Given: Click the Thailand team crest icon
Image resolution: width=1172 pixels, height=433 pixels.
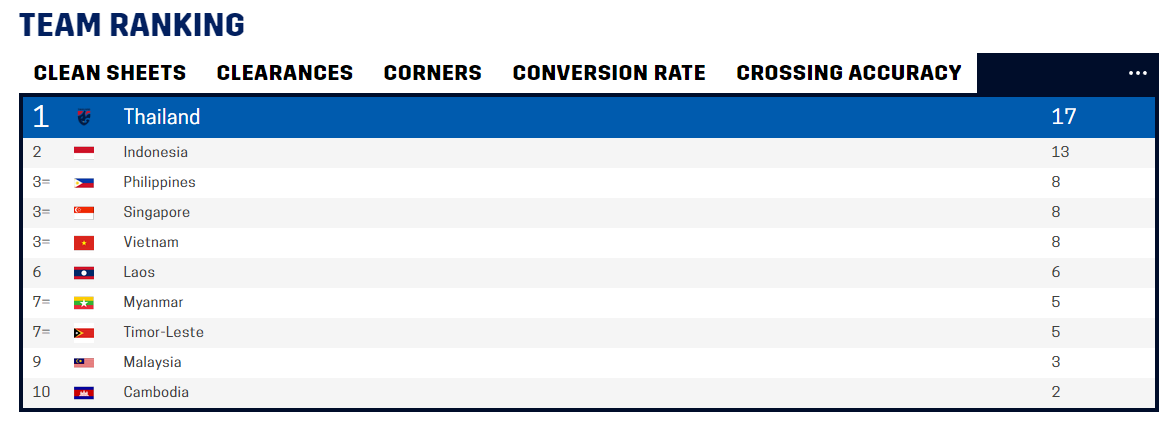Looking at the screenshot, I should pyautogui.click(x=83, y=117).
